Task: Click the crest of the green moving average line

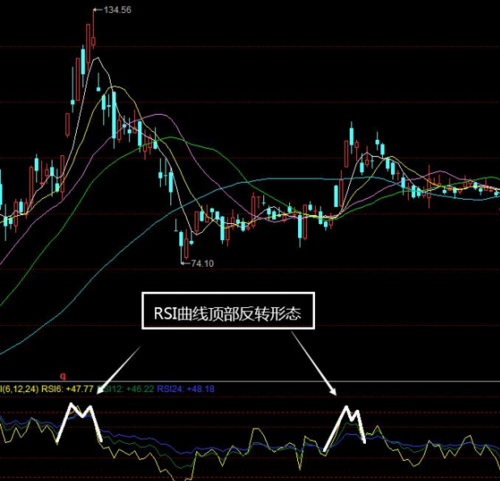Action: tap(171, 137)
